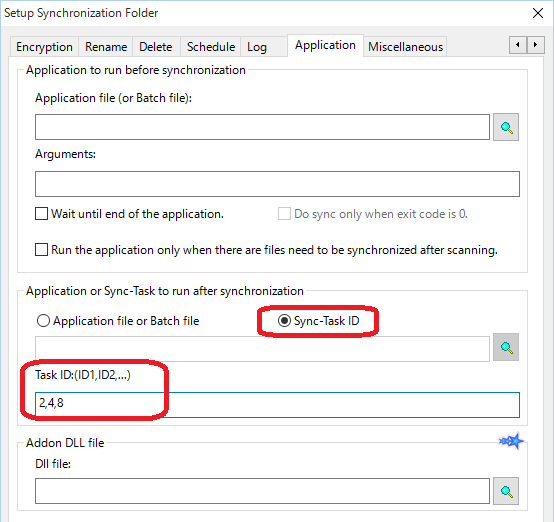
Task: Click the blue star icon near Addon DLL
Action: click(x=511, y=441)
